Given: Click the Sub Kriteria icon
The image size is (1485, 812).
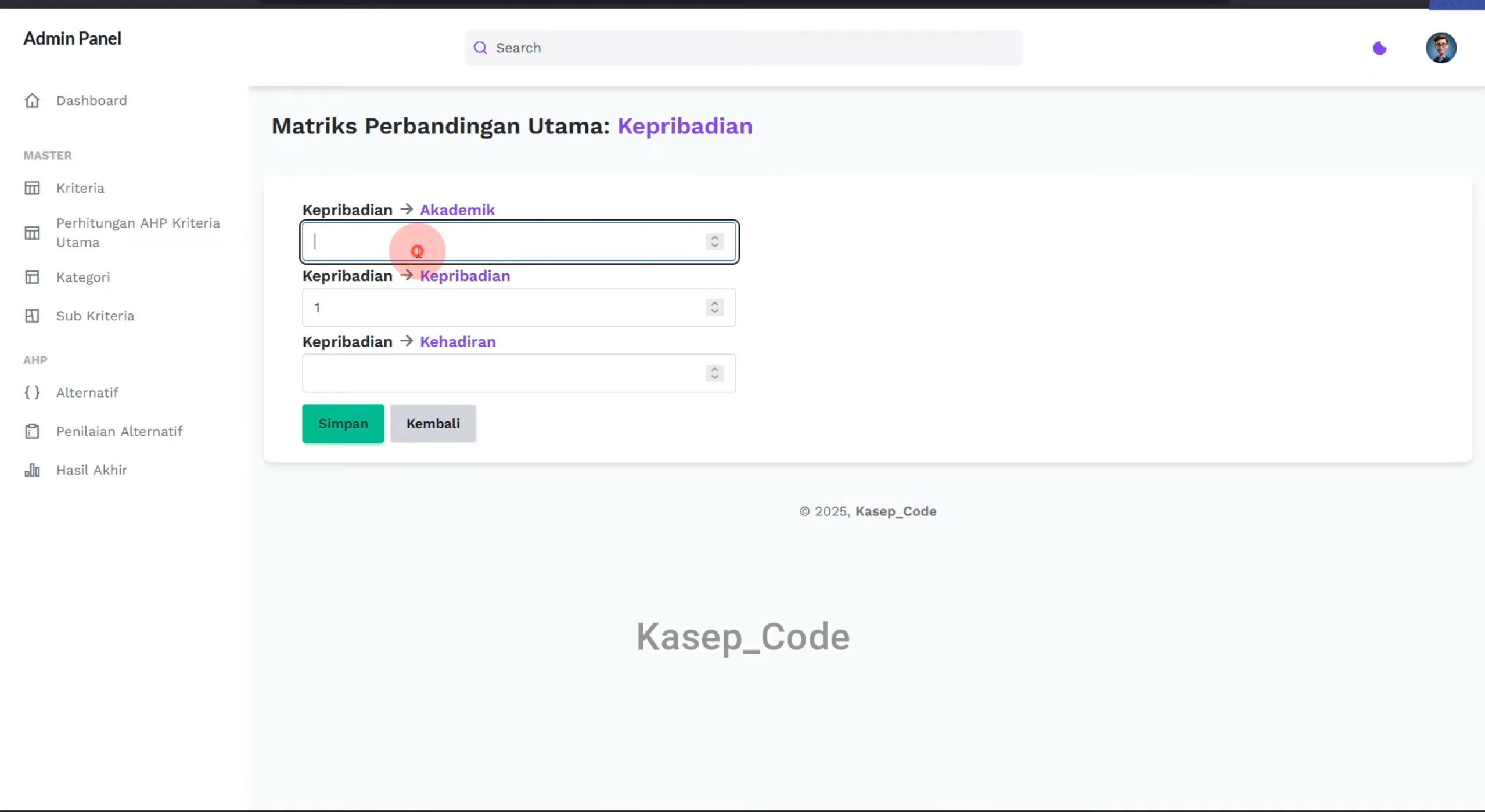Looking at the screenshot, I should 32,316.
